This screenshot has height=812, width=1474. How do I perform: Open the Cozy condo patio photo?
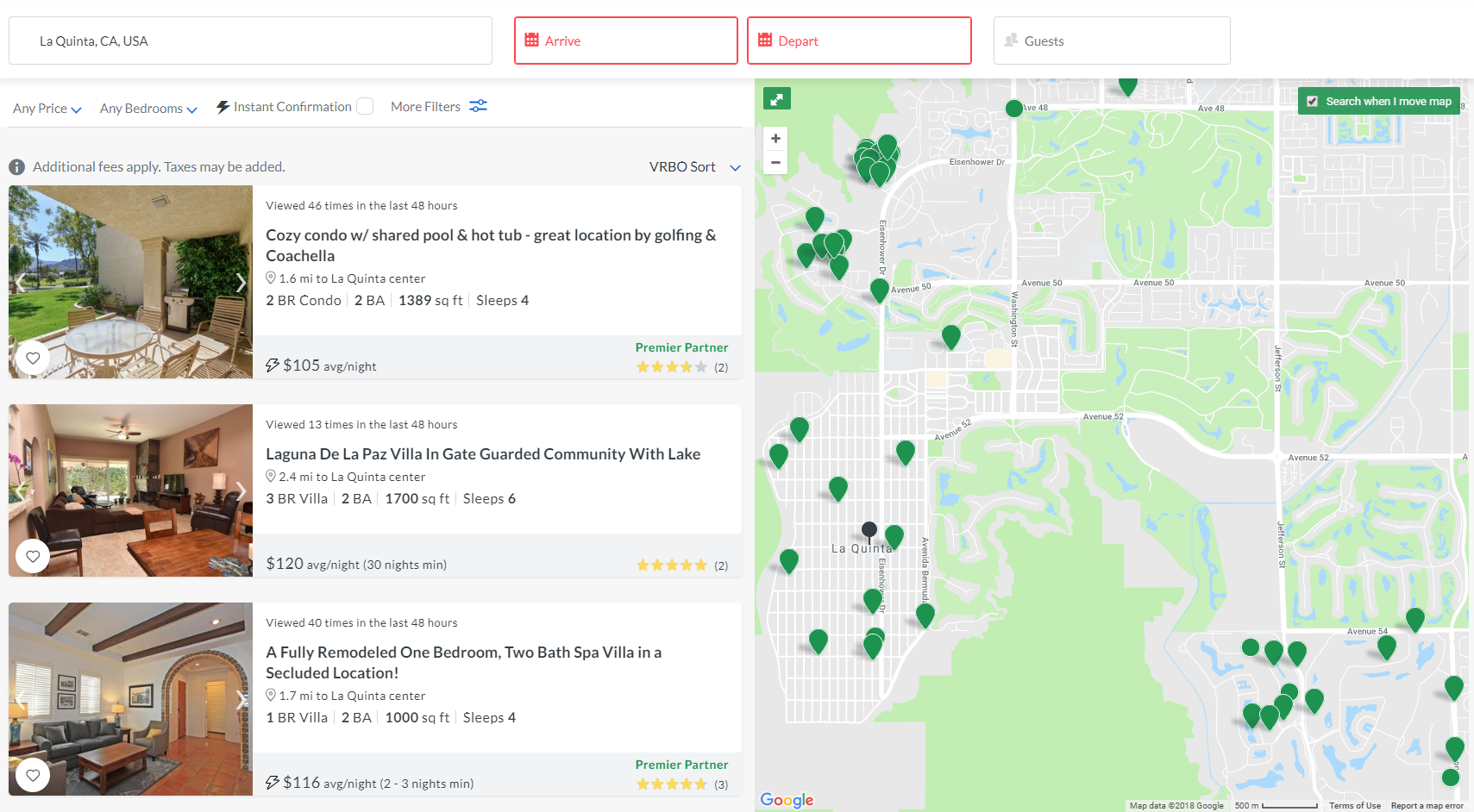click(130, 282)
